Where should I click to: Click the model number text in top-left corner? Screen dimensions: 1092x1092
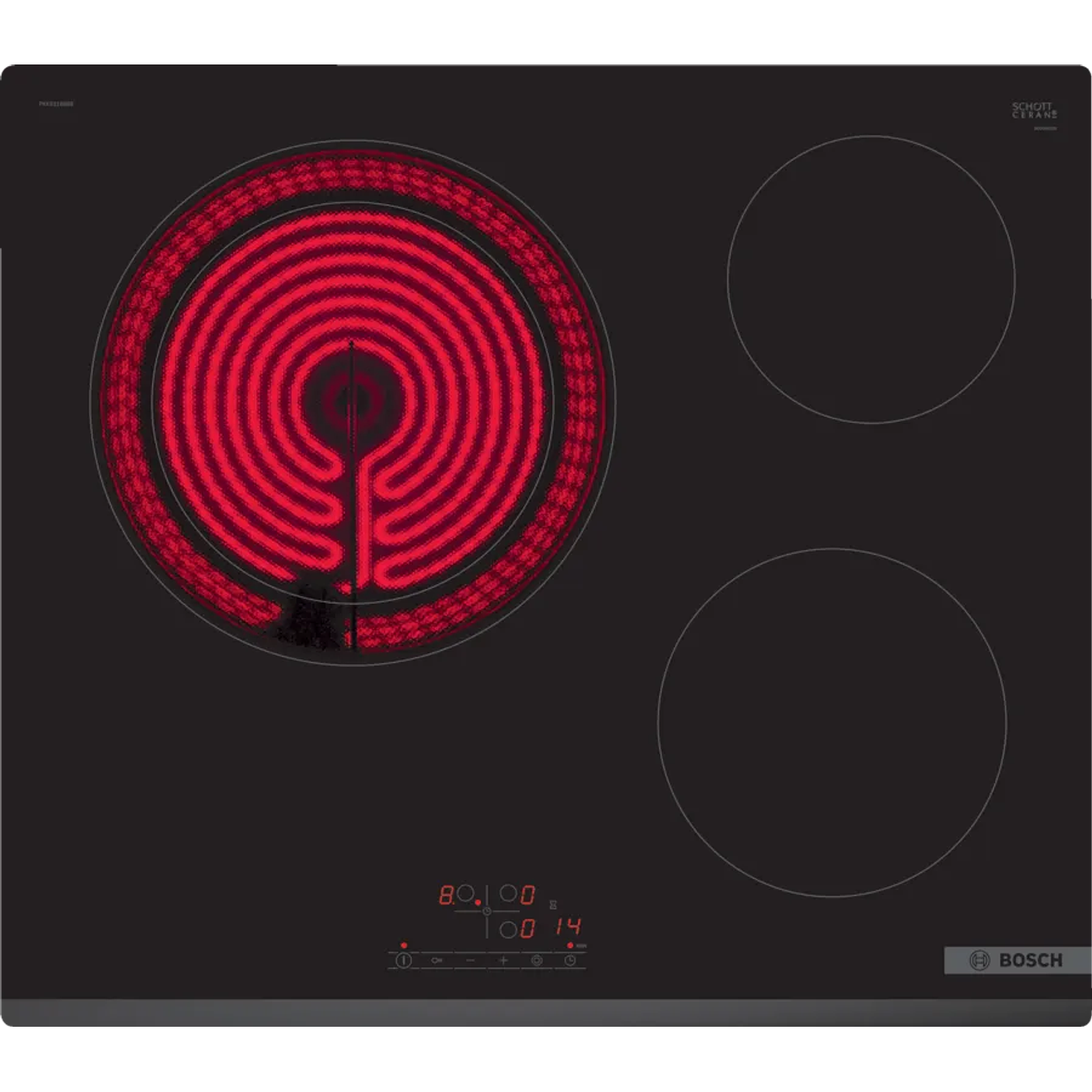tap(56, 103)
